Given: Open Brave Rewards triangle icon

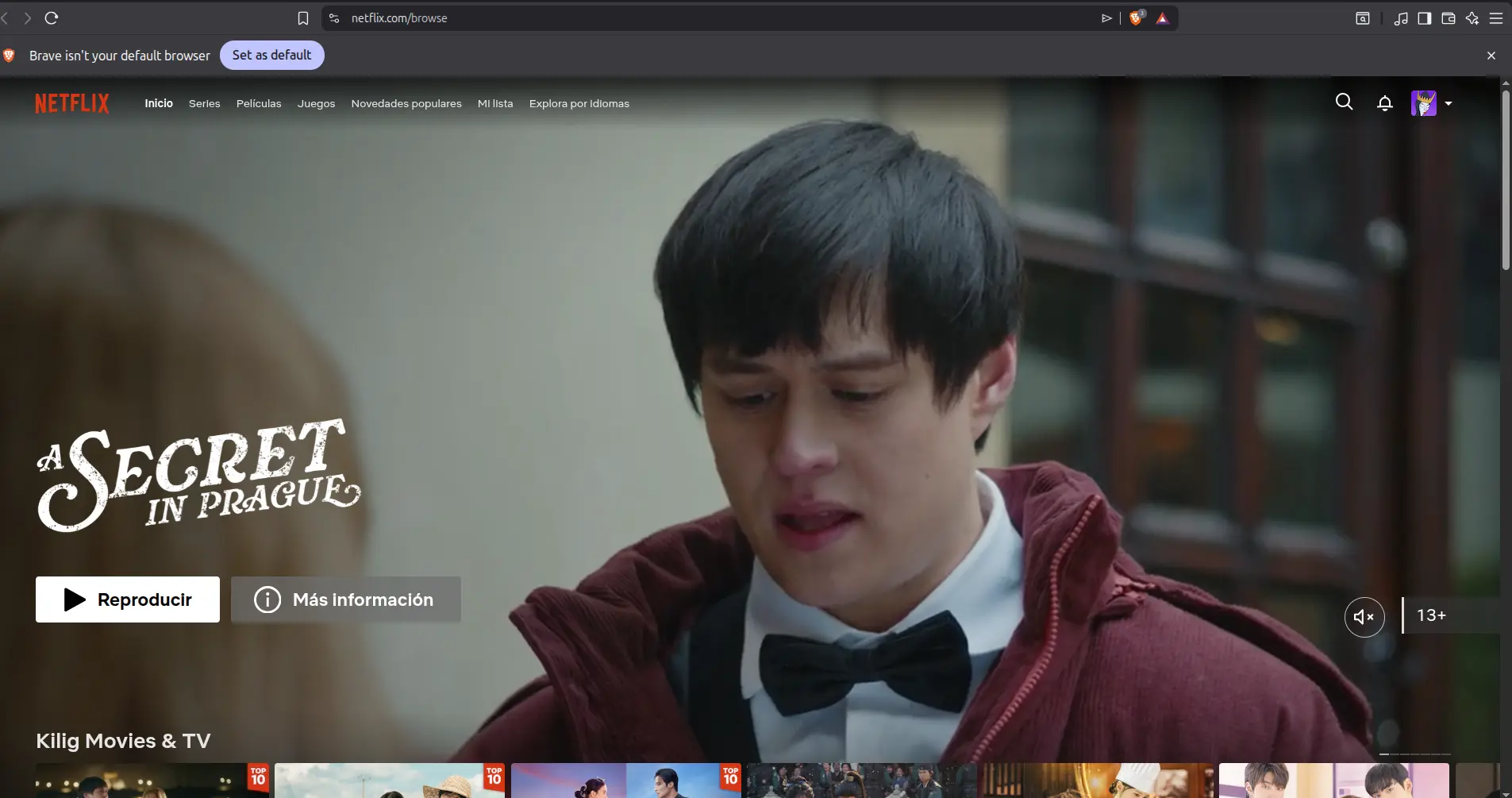Looking at the screenshot, I should tap(1163, 18).
